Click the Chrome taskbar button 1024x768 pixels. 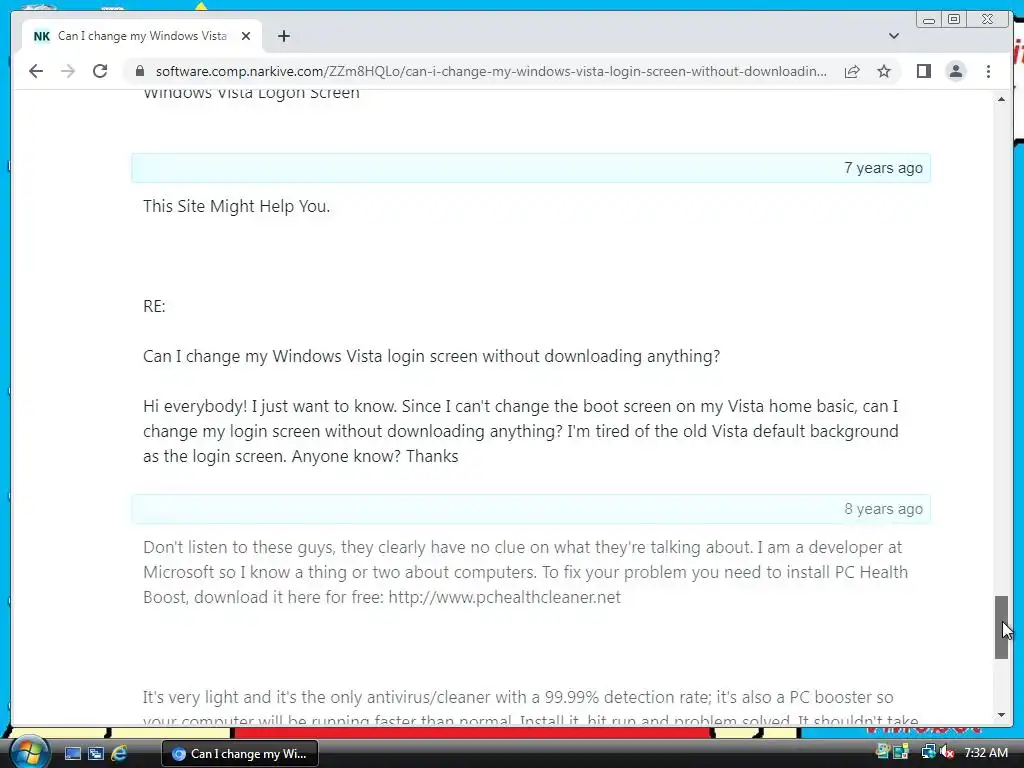pyautogui.click(x=240, y=754)
